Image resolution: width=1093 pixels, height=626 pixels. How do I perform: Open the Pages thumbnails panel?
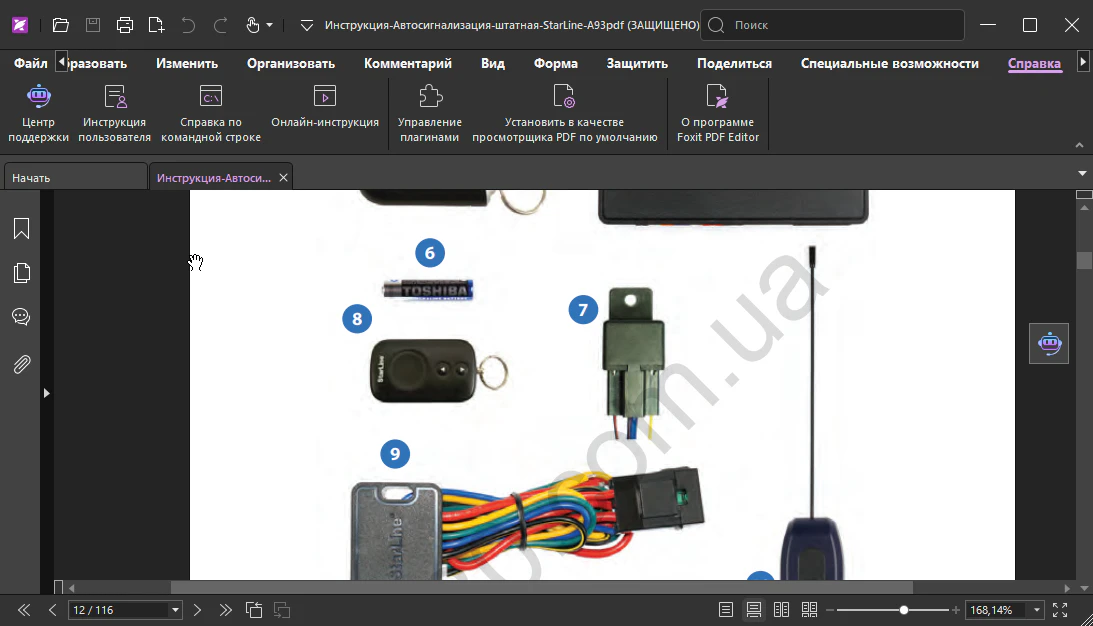pos(21,273)
